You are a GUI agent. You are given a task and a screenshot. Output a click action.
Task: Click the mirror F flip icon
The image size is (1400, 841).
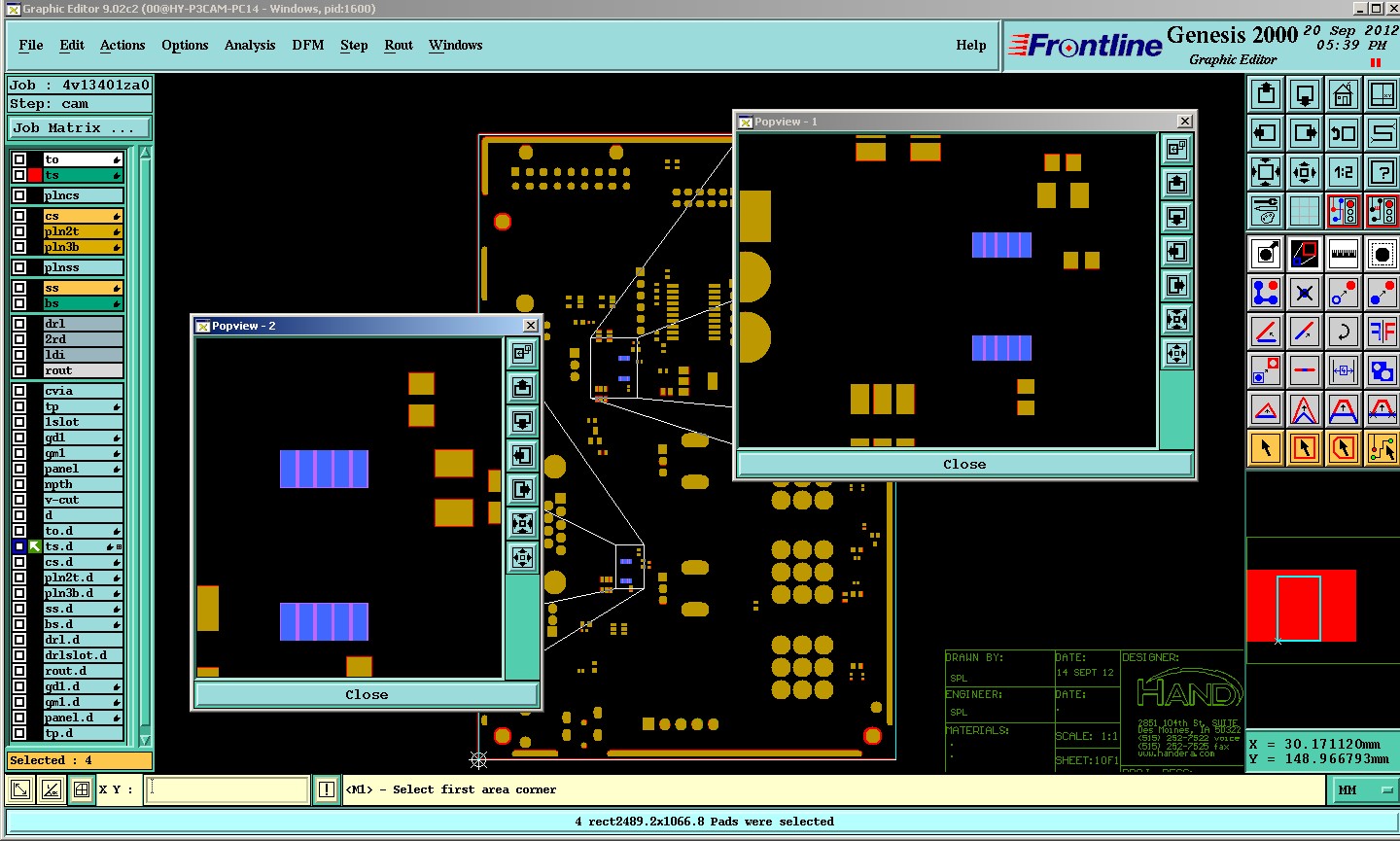[1382, 332]
